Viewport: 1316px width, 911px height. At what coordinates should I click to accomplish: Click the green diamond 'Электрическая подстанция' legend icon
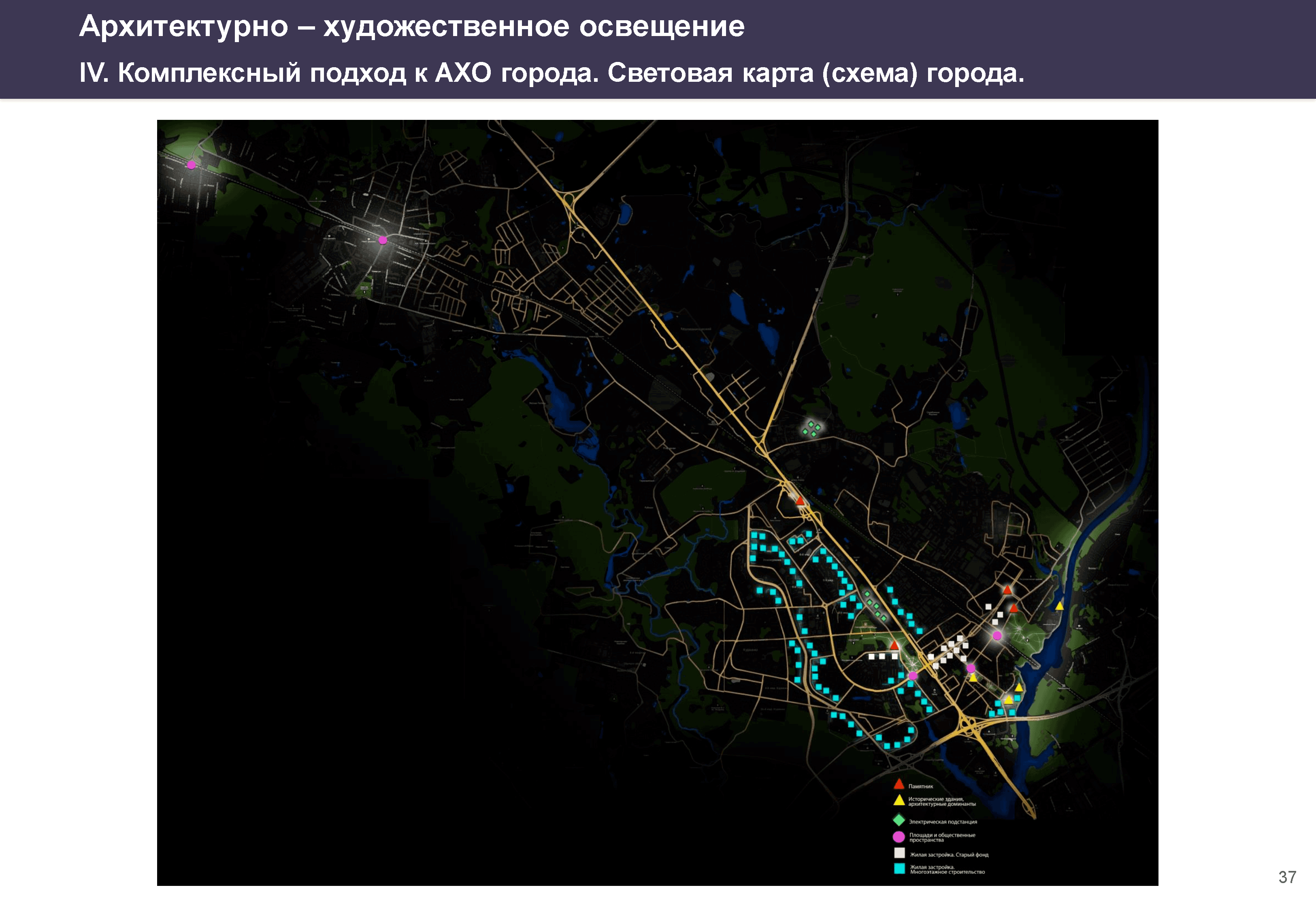point(899,820)
